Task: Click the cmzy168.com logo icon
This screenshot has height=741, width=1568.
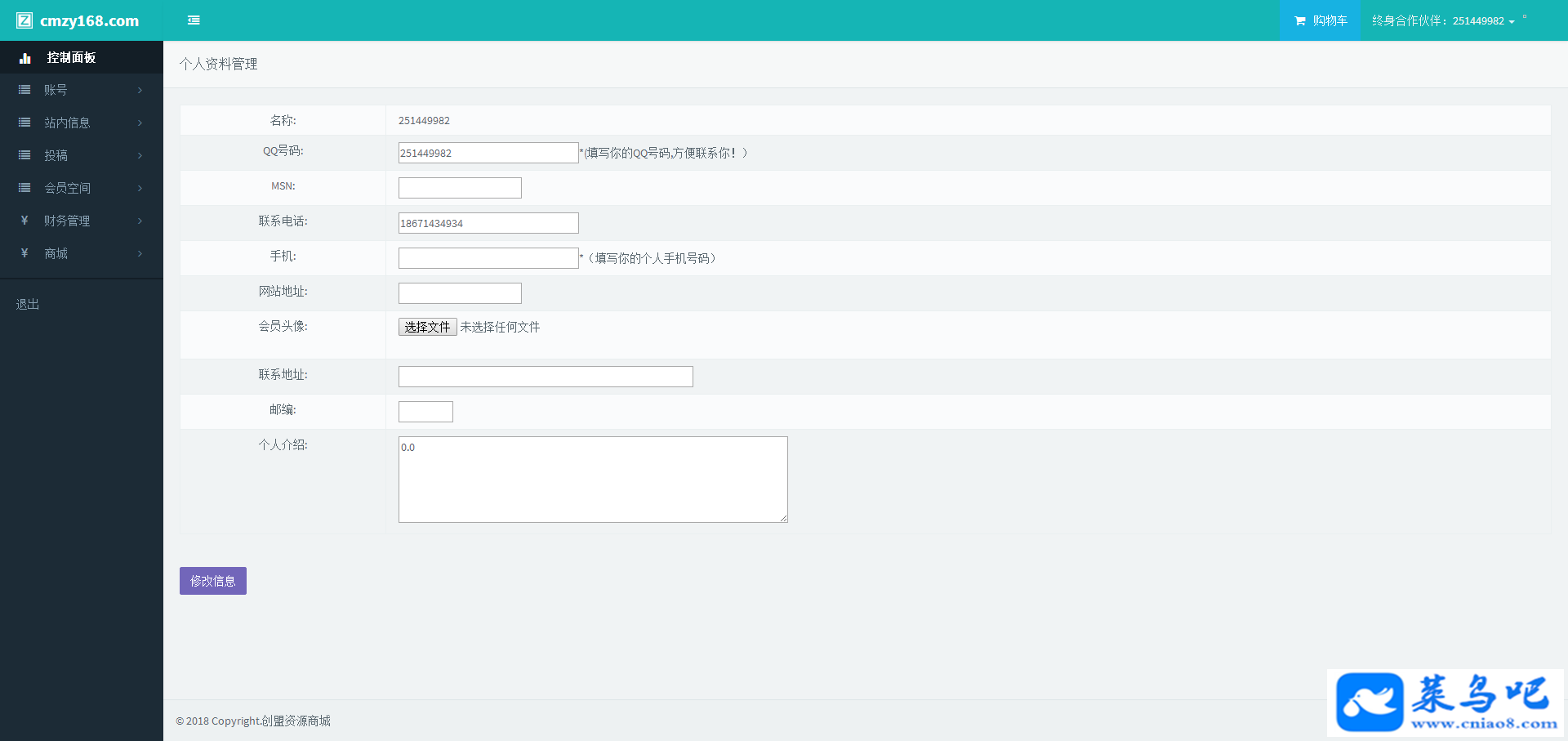Action: coord(24,20)
